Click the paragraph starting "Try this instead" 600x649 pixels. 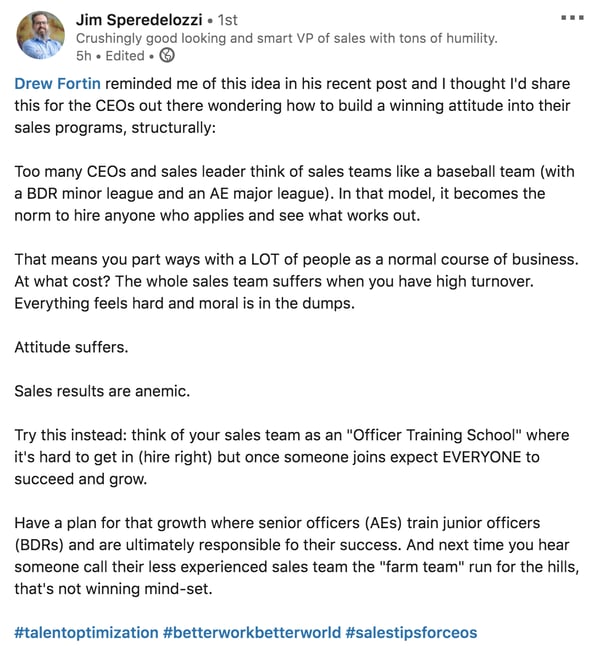[x=290, y=457]
